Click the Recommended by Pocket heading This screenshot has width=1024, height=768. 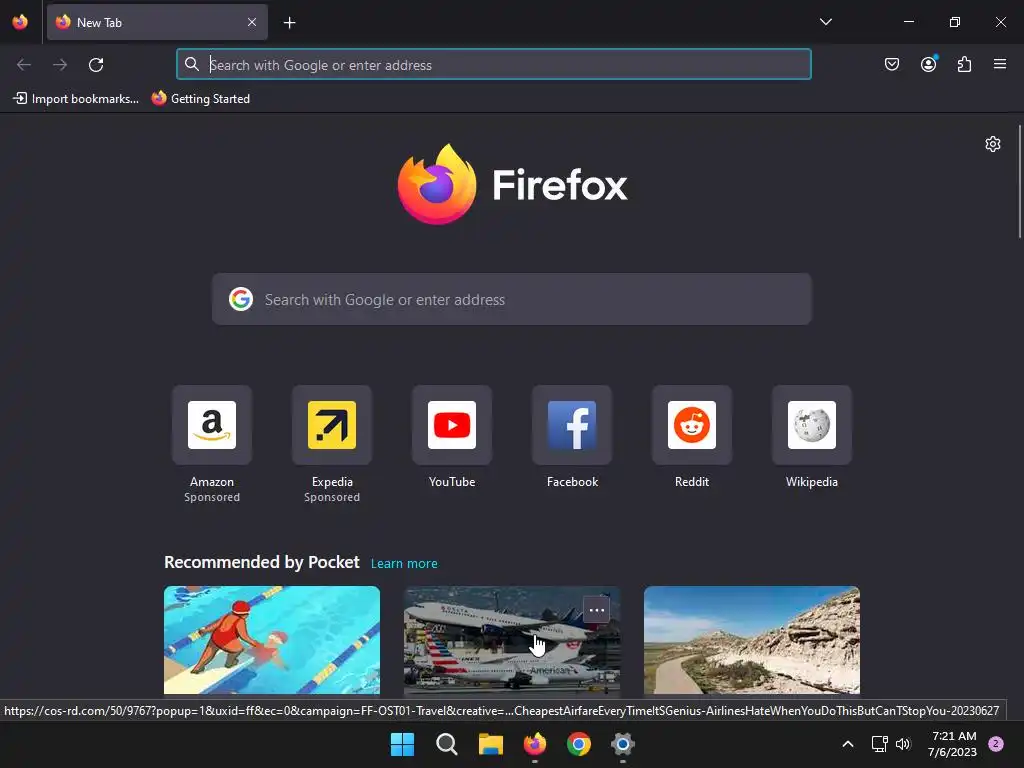[262, 562]
